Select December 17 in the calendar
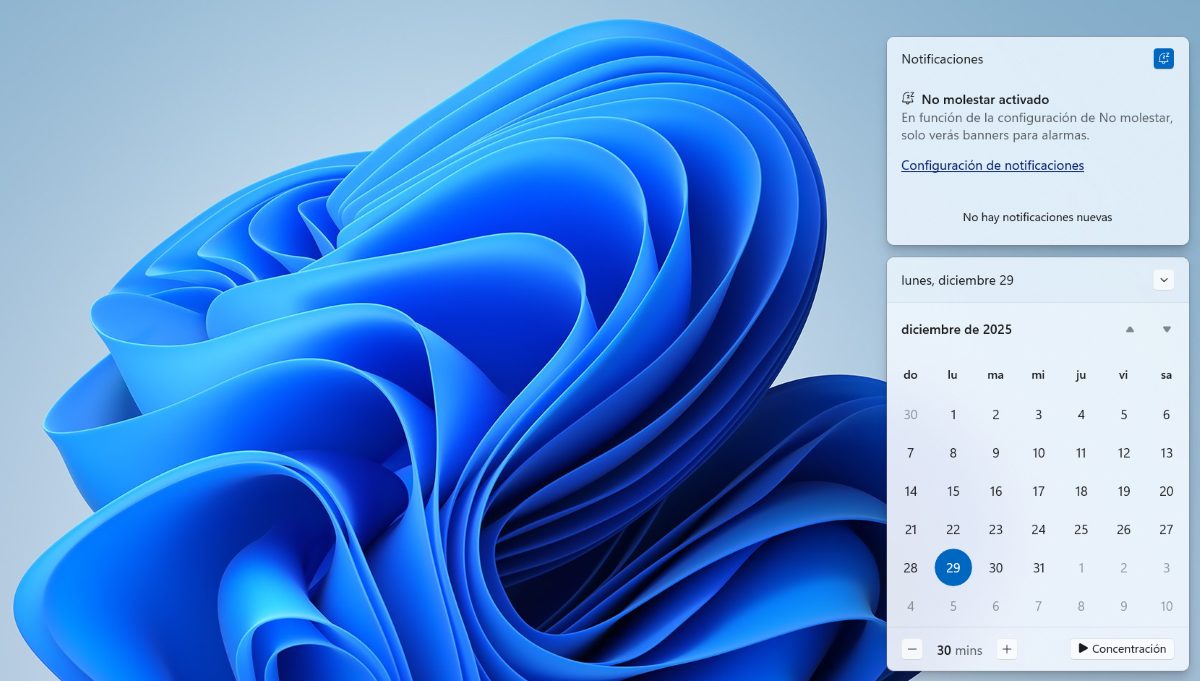 (1039, 492)
